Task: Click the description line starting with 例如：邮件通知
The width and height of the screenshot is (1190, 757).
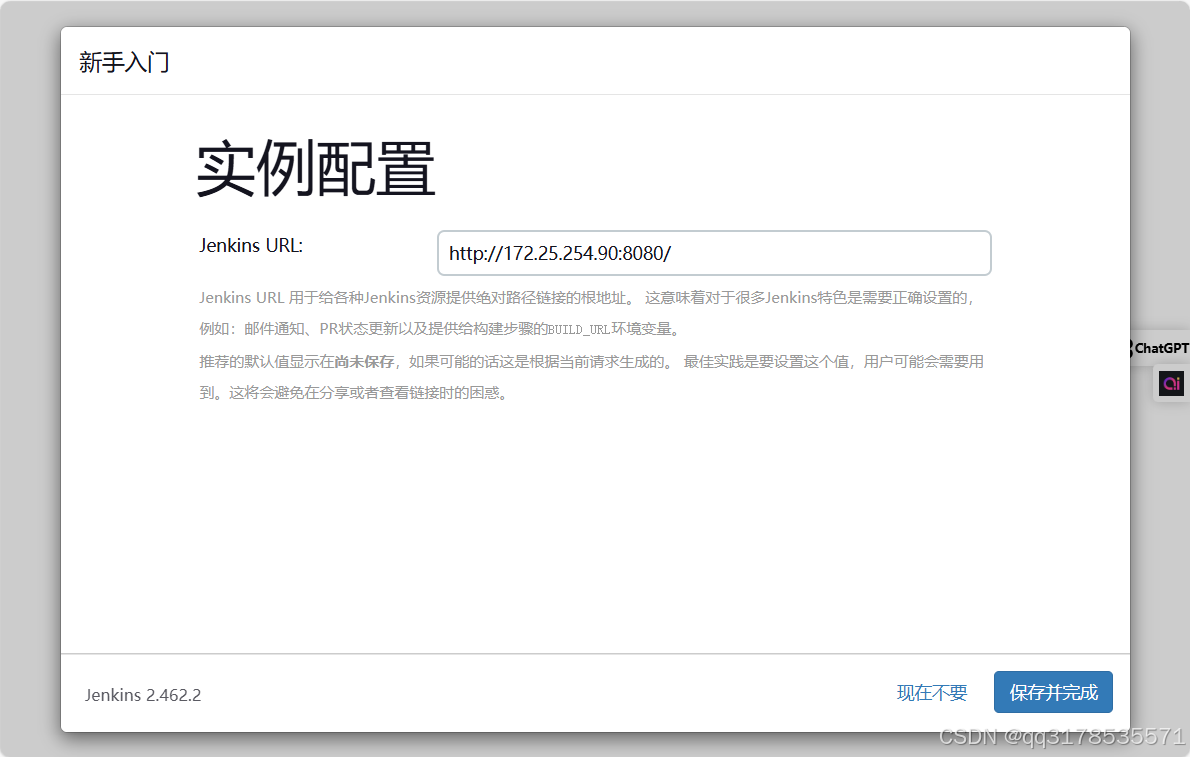Action: click(442, 329)
